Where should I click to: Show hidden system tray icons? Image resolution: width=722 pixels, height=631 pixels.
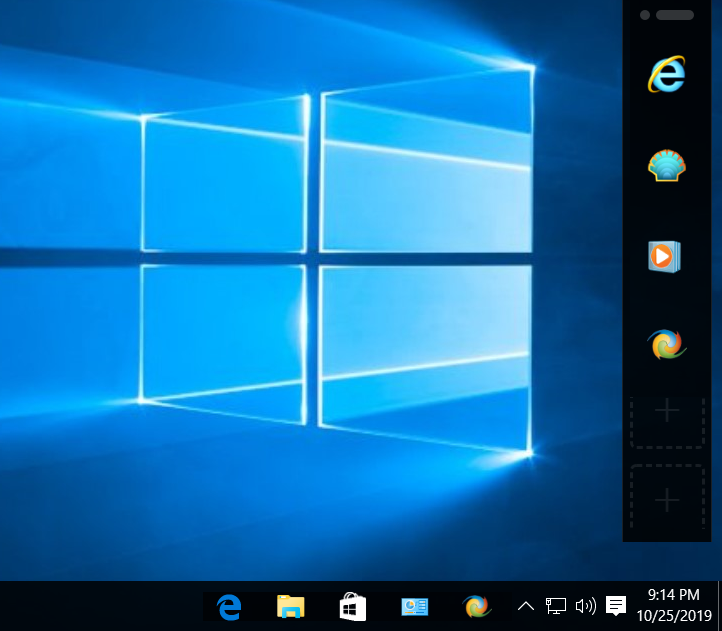[526, 606]
